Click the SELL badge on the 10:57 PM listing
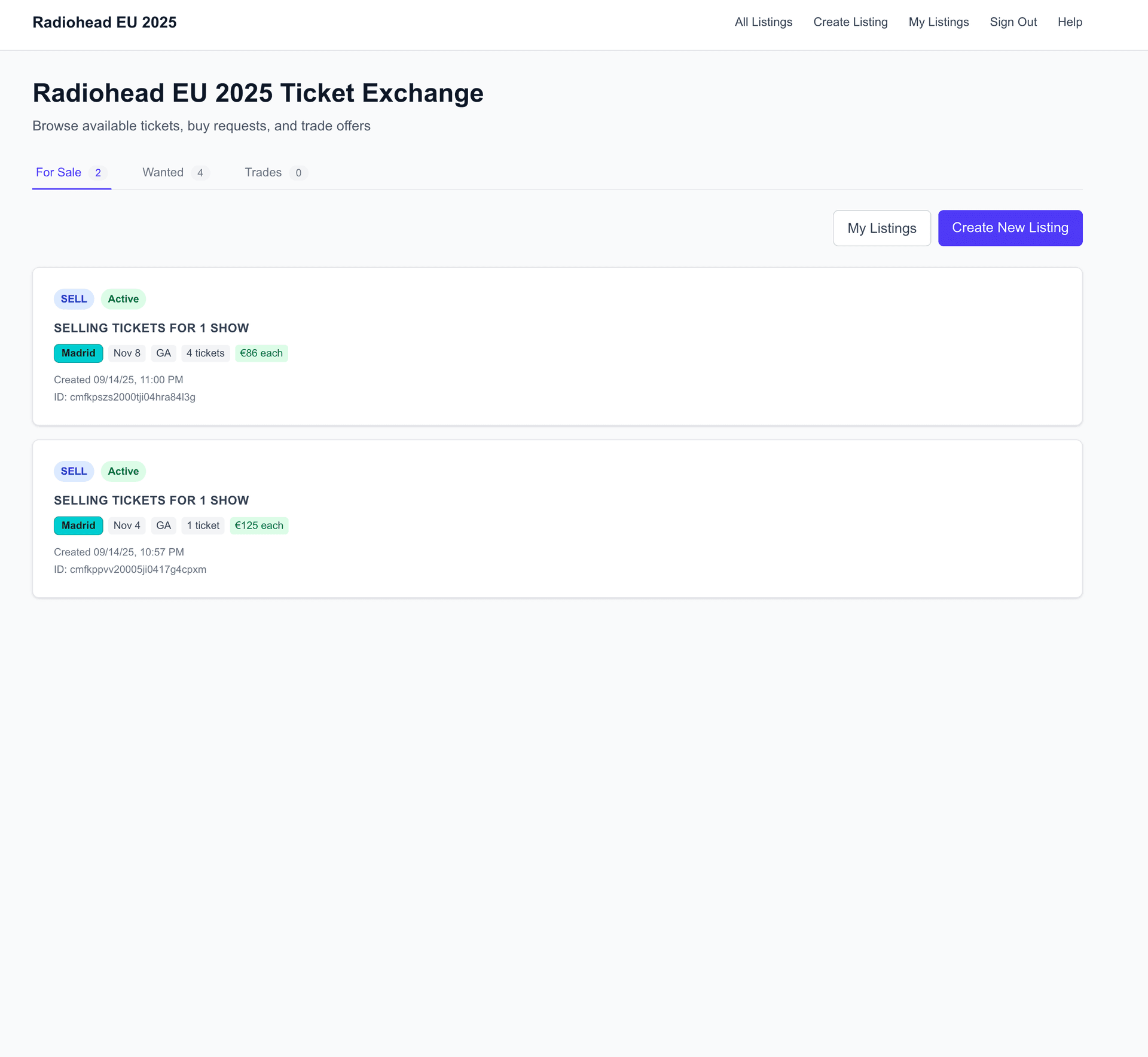 coord(74,471)
